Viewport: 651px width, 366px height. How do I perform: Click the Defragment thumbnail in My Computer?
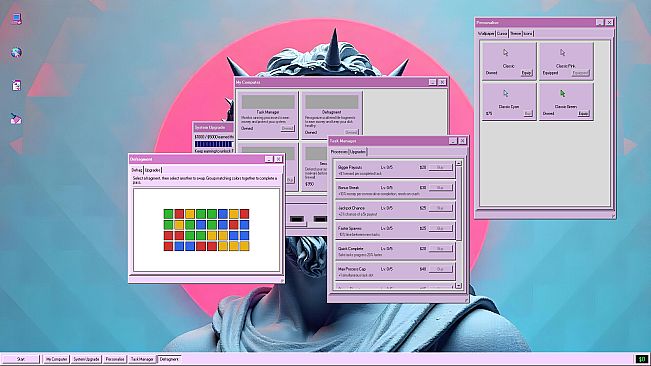[332, 102]
